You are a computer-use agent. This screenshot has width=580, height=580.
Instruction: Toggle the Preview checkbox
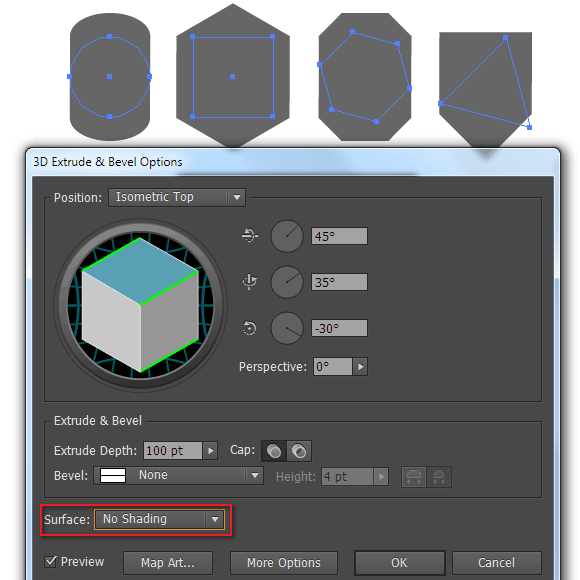click(x=50, y=562)
